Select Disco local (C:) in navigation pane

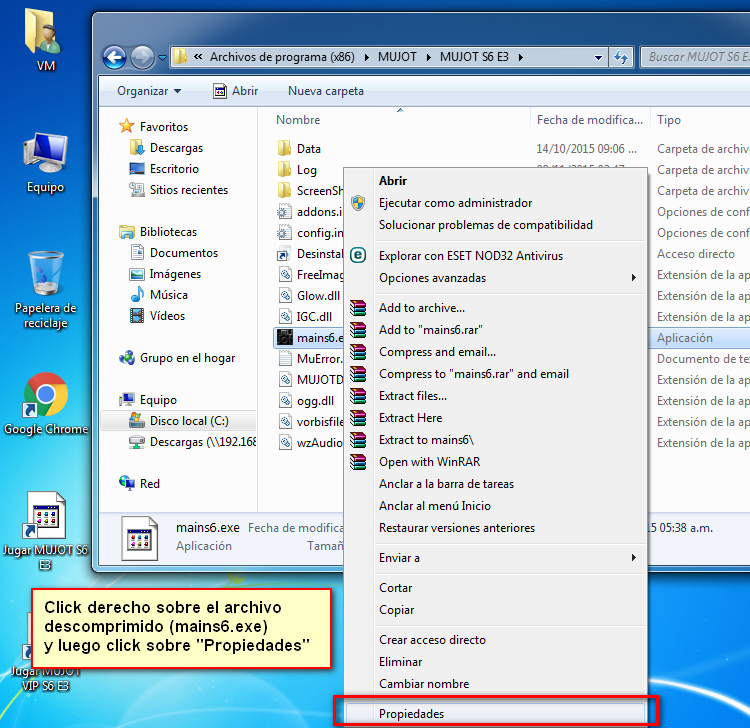189,421
